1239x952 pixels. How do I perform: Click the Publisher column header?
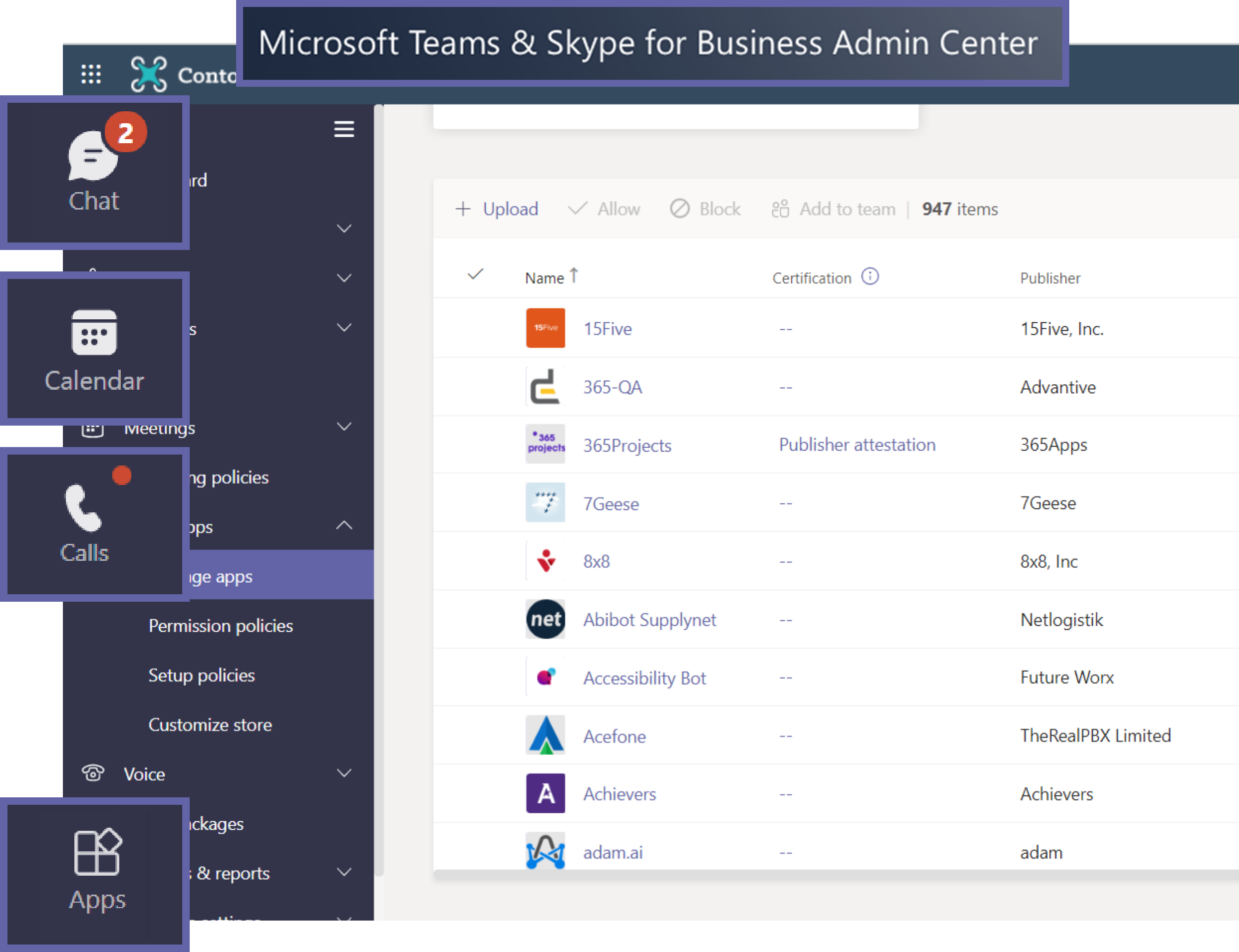point(1050,277)
